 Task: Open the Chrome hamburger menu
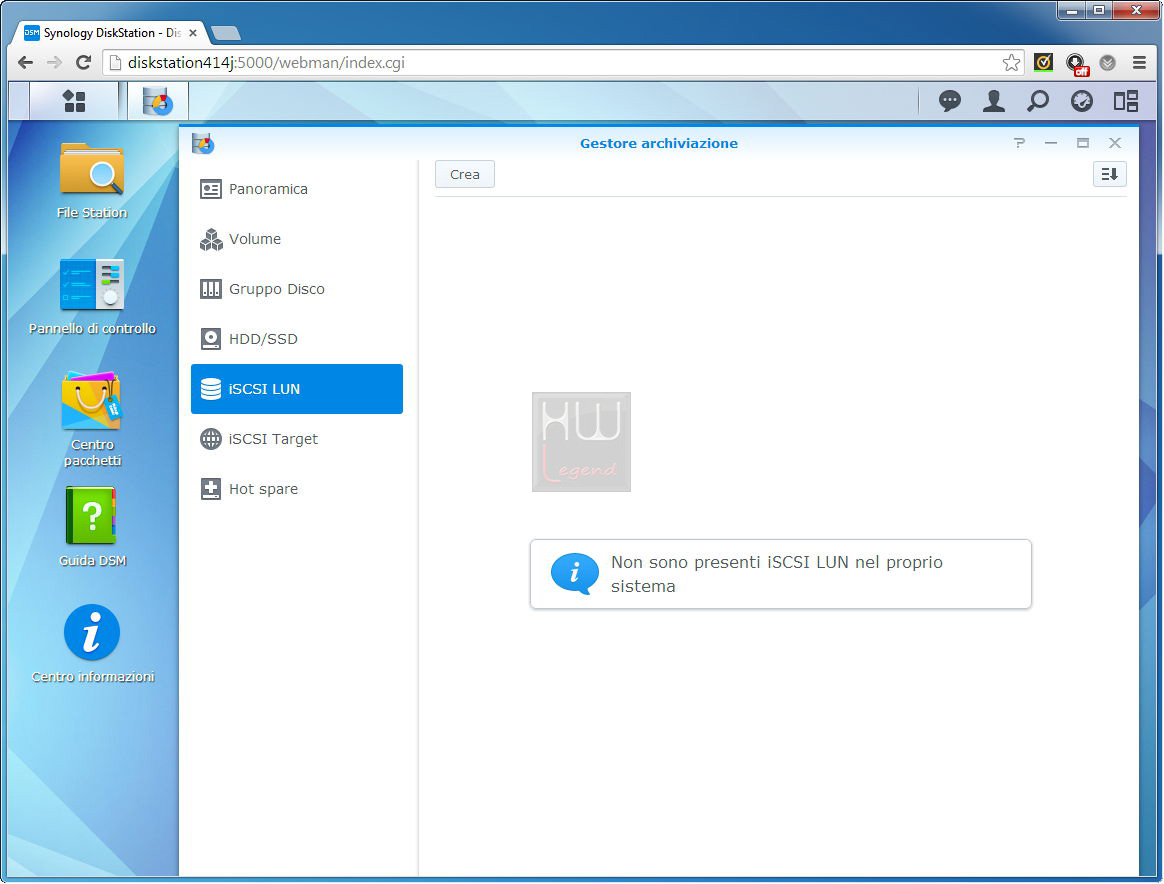point(1140,62)
